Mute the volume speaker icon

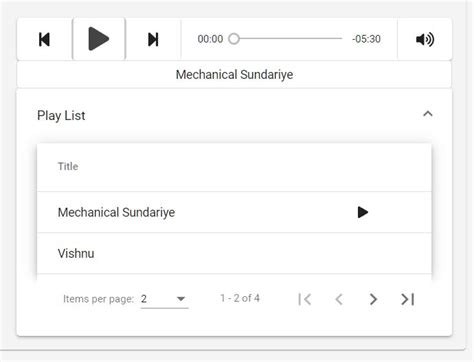click(x=425, y=39)
